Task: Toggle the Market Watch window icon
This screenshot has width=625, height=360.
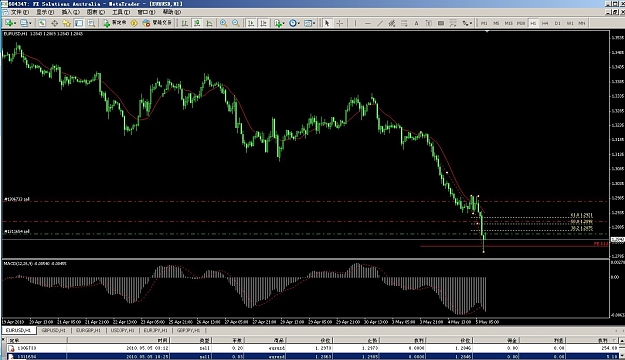Action: tap(42, 23)
